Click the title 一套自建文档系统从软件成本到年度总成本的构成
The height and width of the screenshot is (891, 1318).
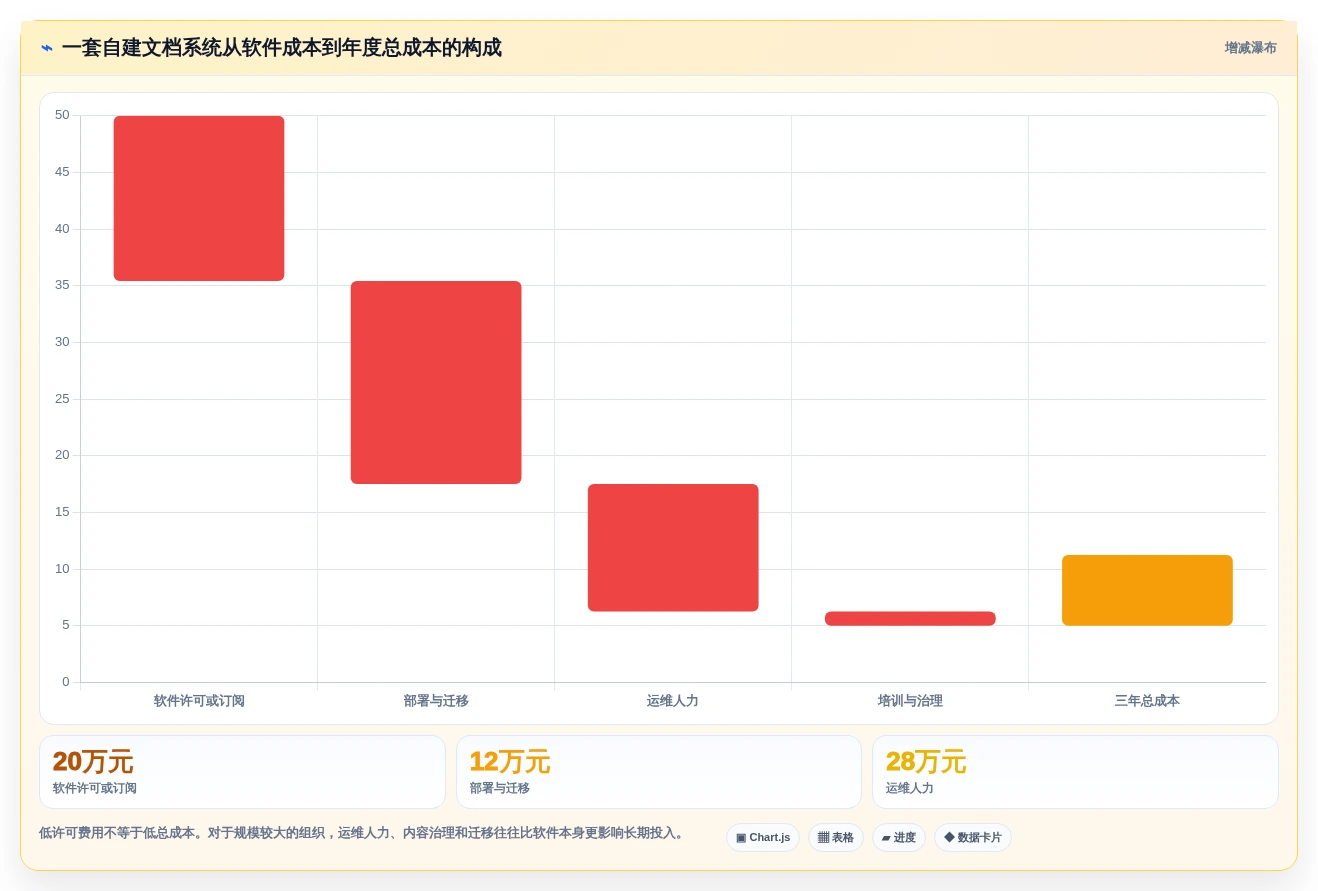(x=281, y=48)
